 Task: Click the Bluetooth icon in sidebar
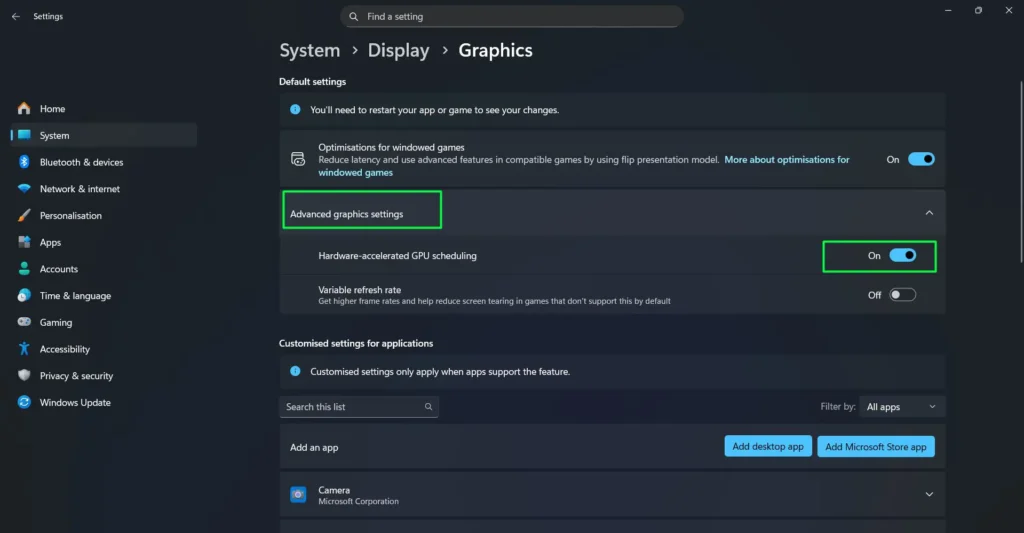pyautogui.click(x=24, y=162)
